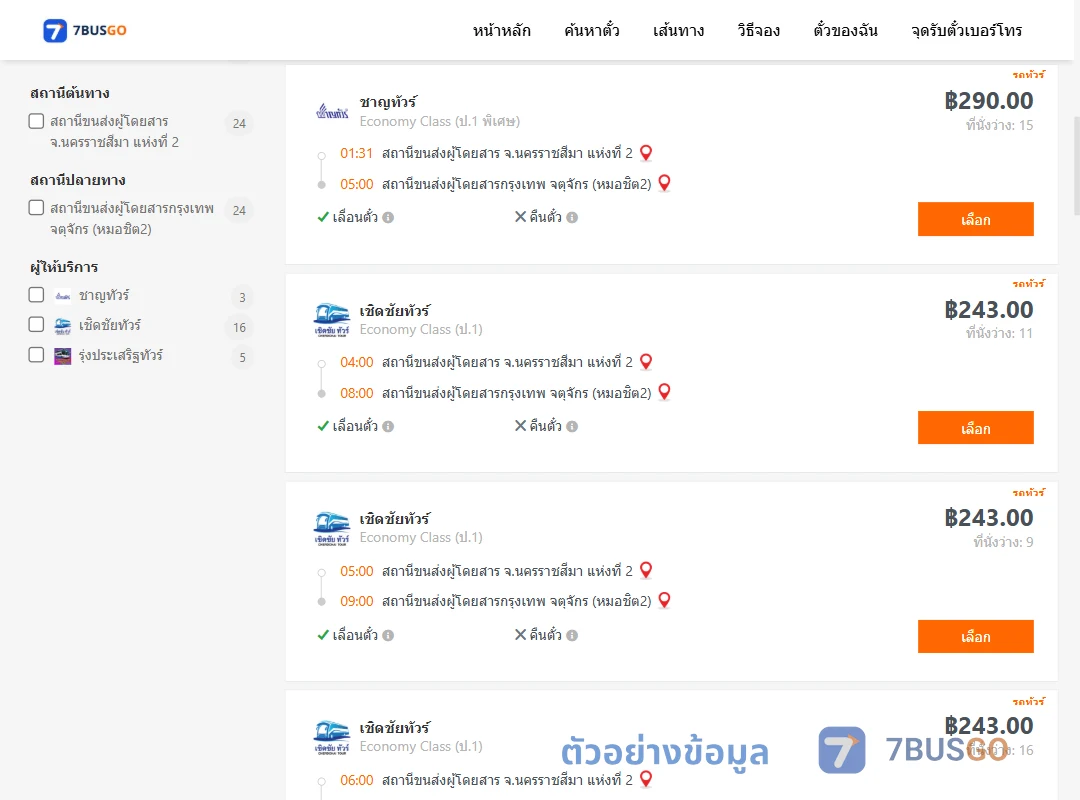Open map pin for 05:00 departure นครราชสีมา
1080x800 pixels.
(646, 570)
